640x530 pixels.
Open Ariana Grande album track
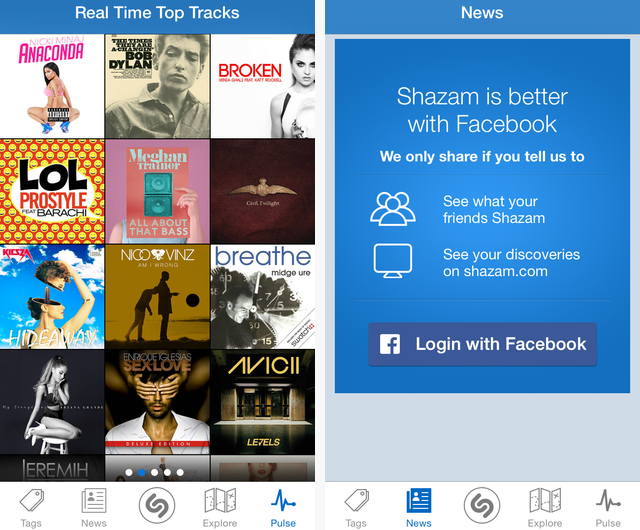pos(52,402)
